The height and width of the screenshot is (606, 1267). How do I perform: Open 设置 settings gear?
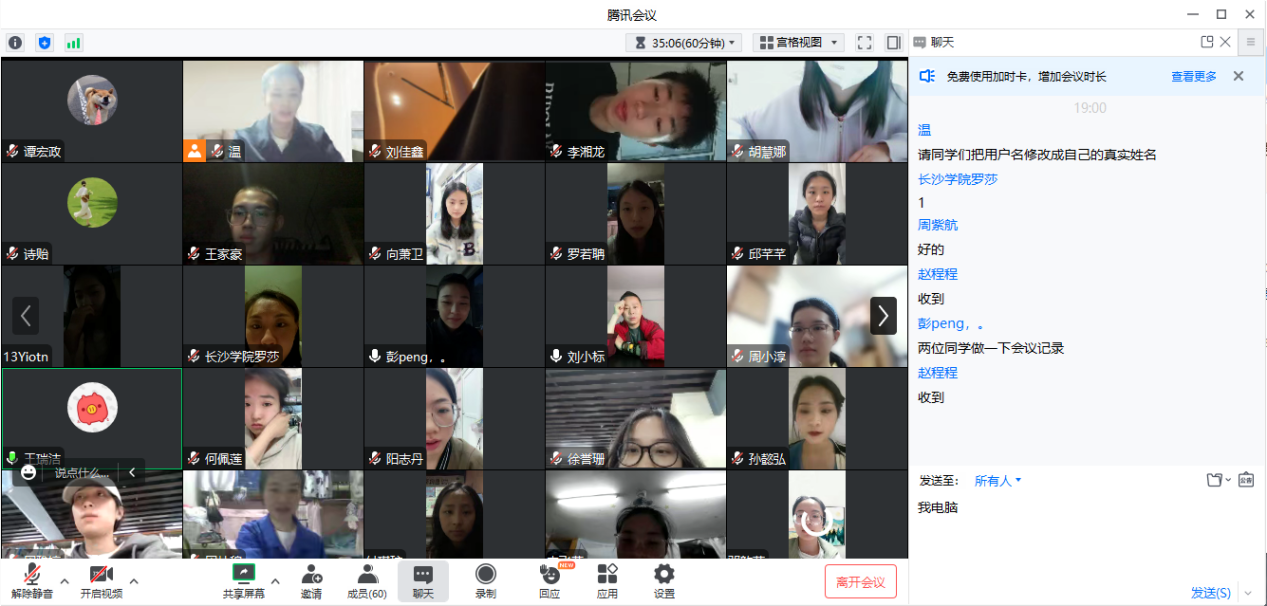(664, 576)
